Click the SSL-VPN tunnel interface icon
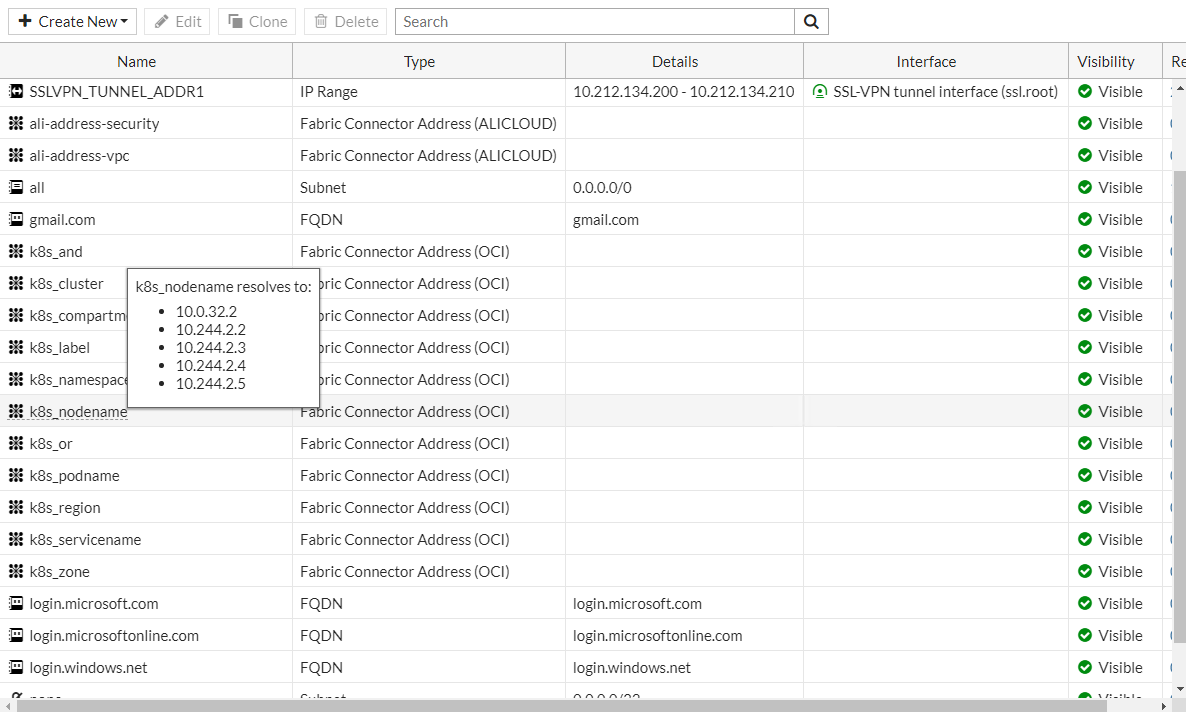Viewport: 1186px width, 713px height. pyautogui.click(x=820, y=91)
